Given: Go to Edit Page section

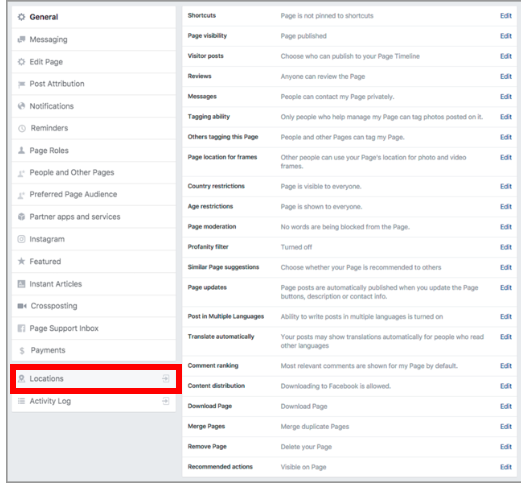Looking at the screenshot, I should pos(94,62).
